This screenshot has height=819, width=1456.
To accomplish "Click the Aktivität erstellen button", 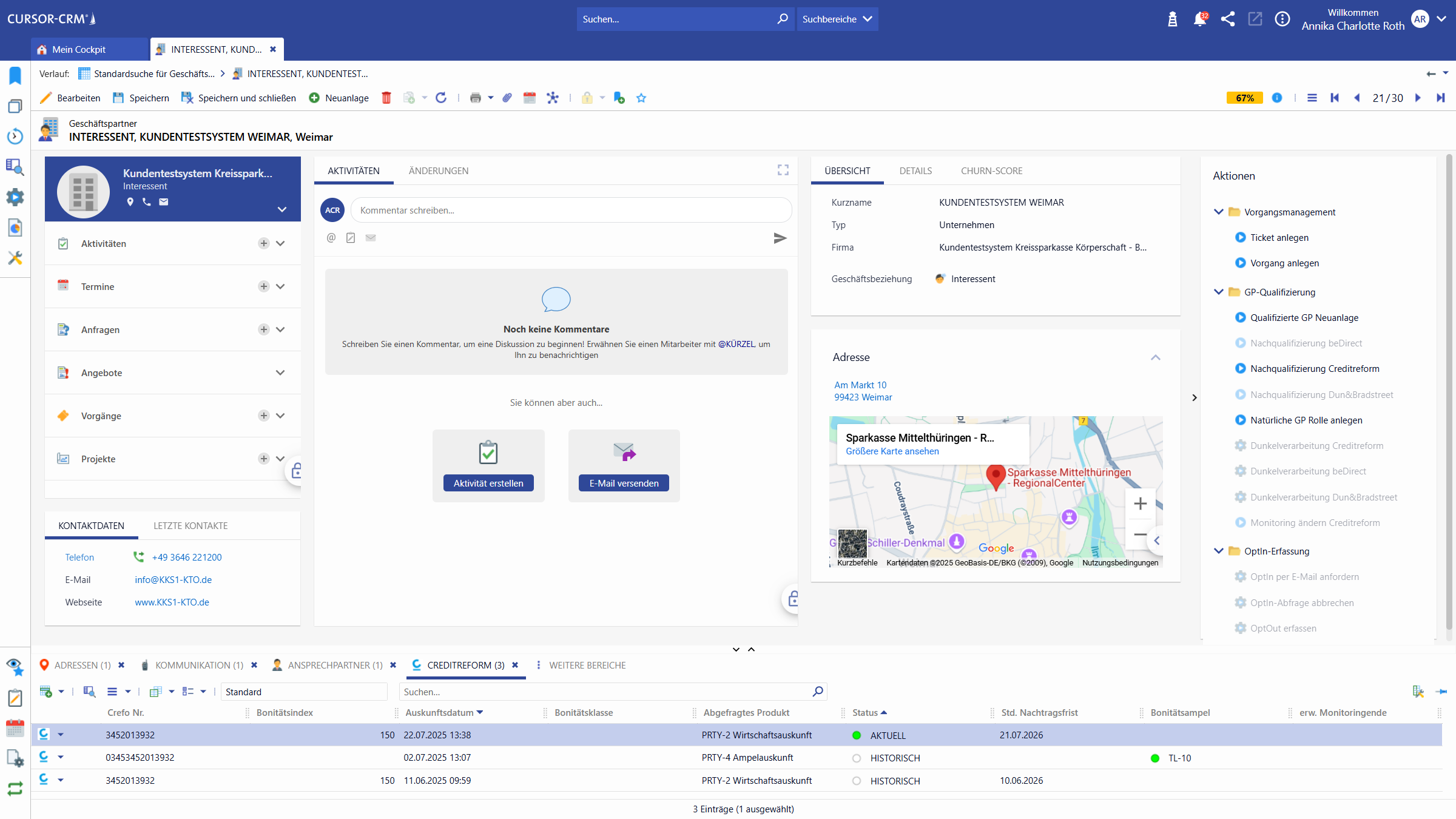I will 488,483.
